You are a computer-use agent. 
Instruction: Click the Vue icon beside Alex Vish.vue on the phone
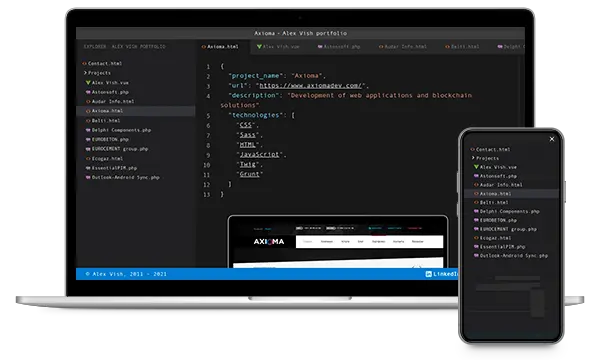pos(476,167)
